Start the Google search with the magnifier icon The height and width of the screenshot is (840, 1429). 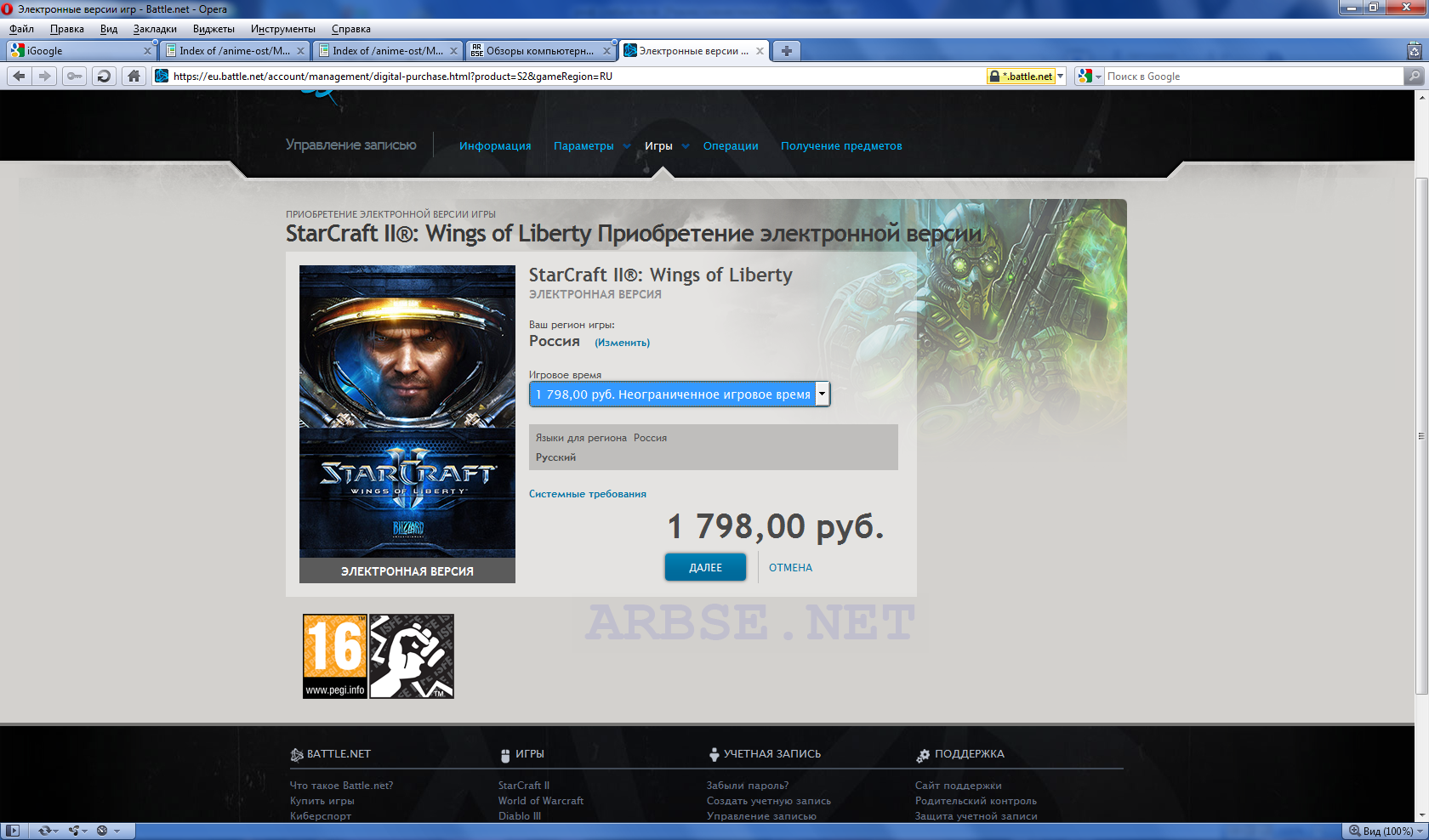coord(1415,76)
